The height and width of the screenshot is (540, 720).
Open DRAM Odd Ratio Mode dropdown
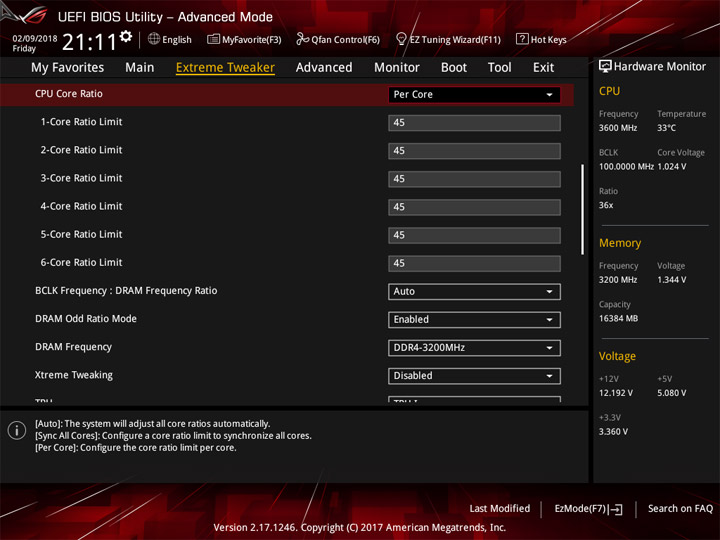tap(474, 320)
